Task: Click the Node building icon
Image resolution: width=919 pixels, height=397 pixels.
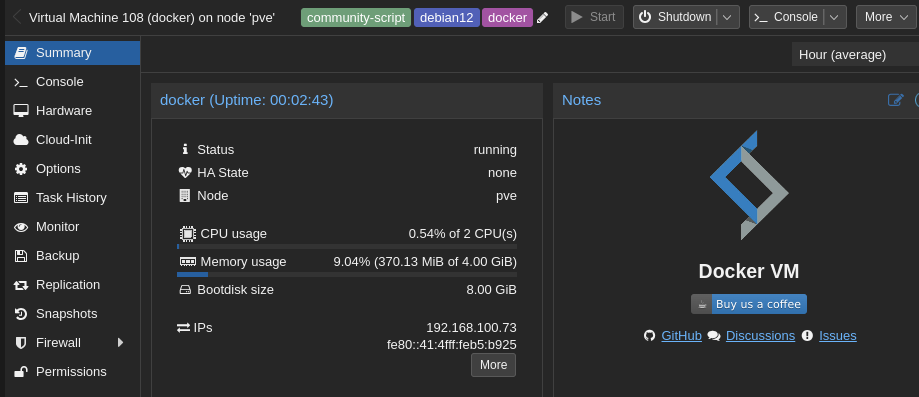Action: (185, 195)
